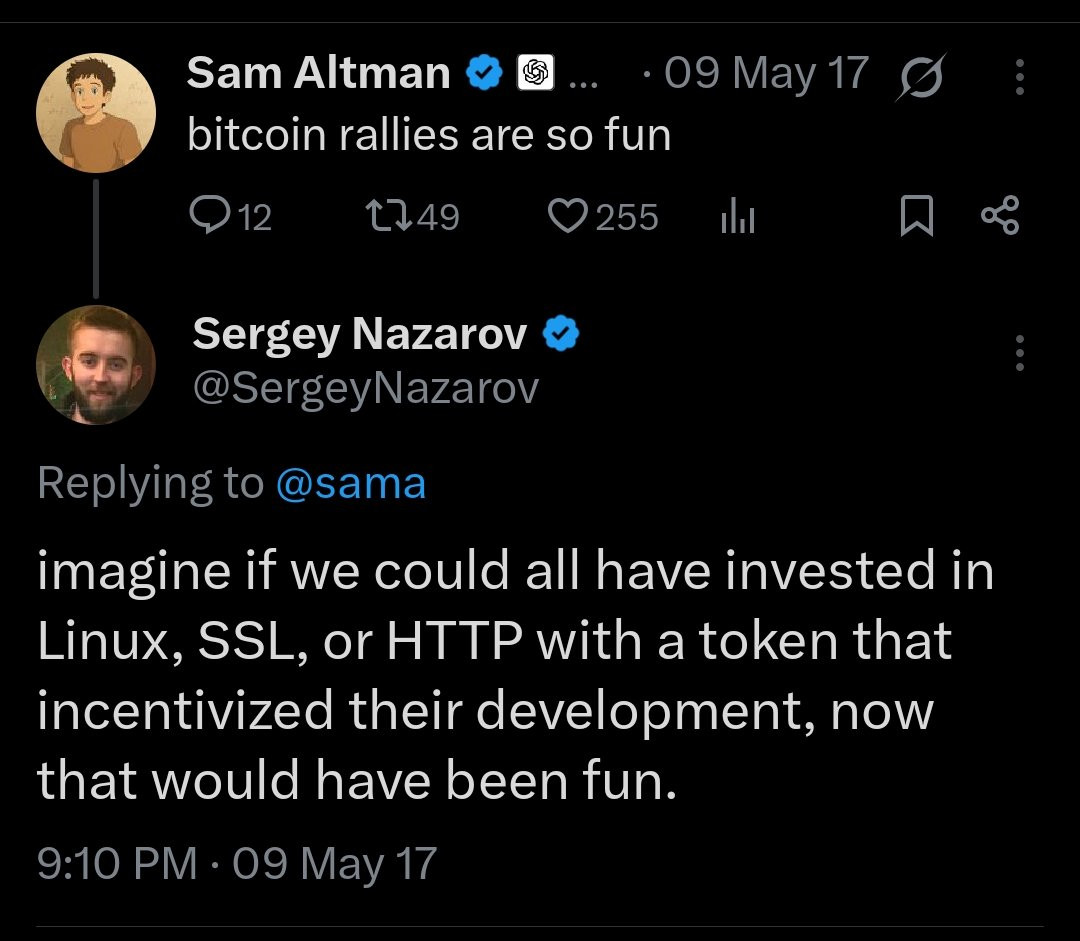Share Sam Altman's tweet
Screen dimensions: 1080x941
point(1000,216)
